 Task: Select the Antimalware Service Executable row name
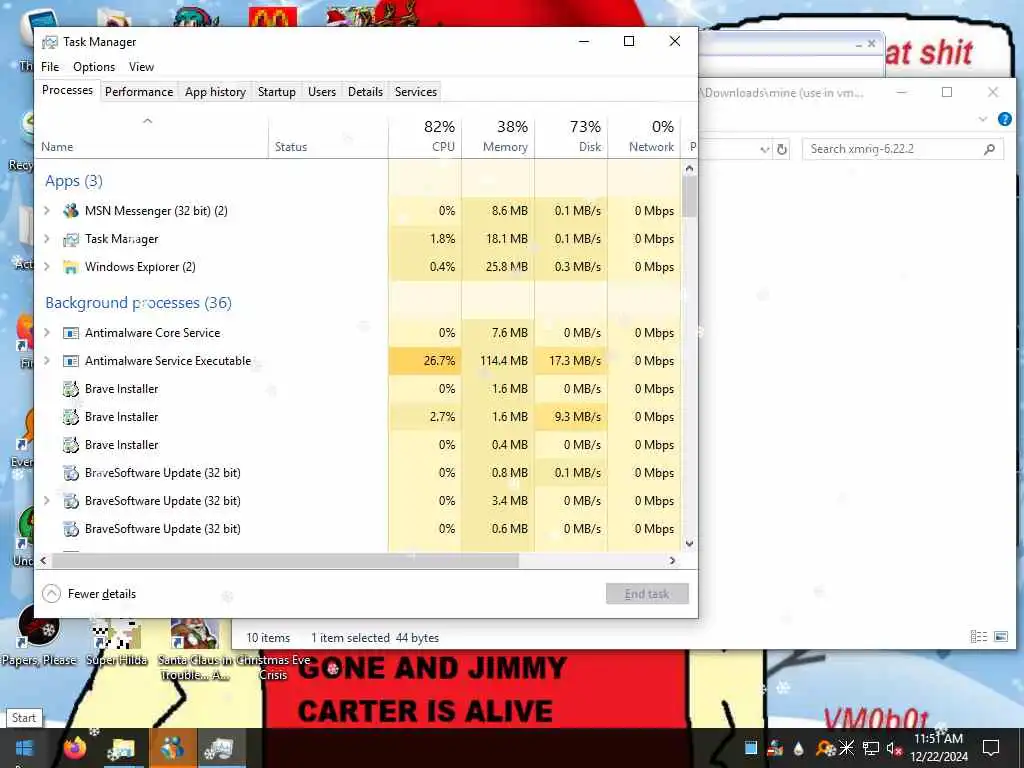(x=168, y=361)
